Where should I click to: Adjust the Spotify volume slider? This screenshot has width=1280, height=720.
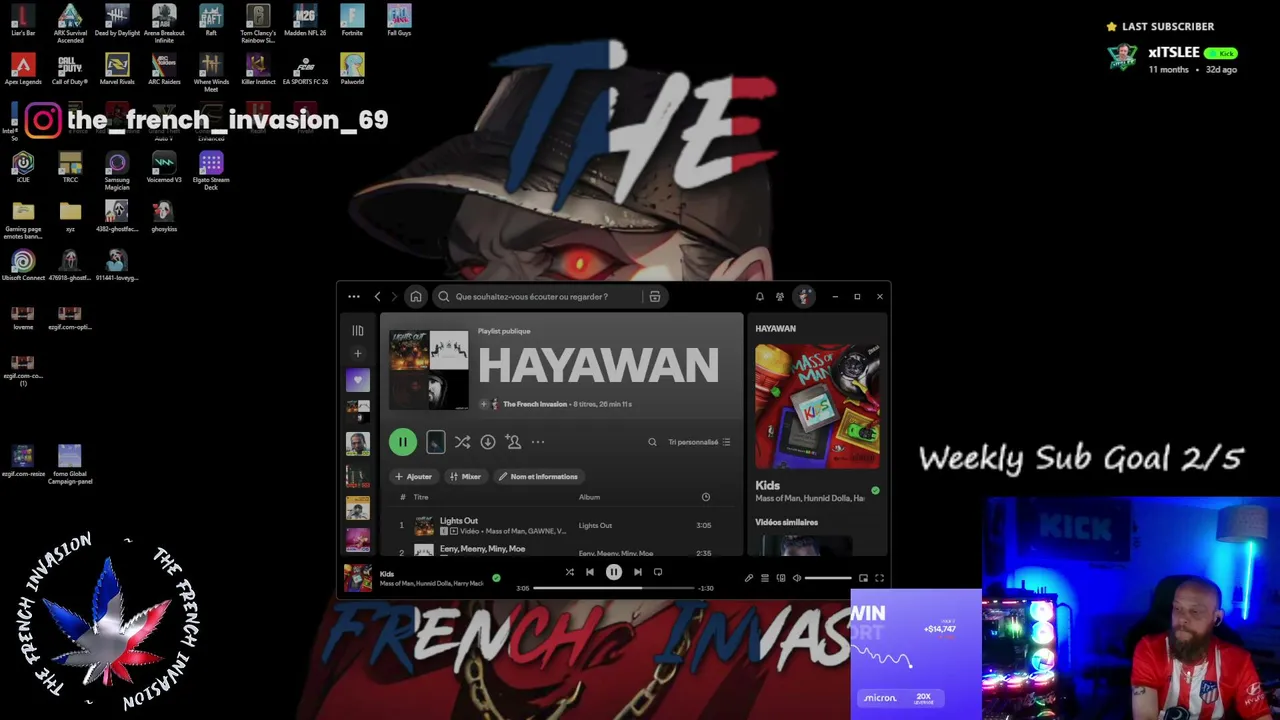(828, 578)
